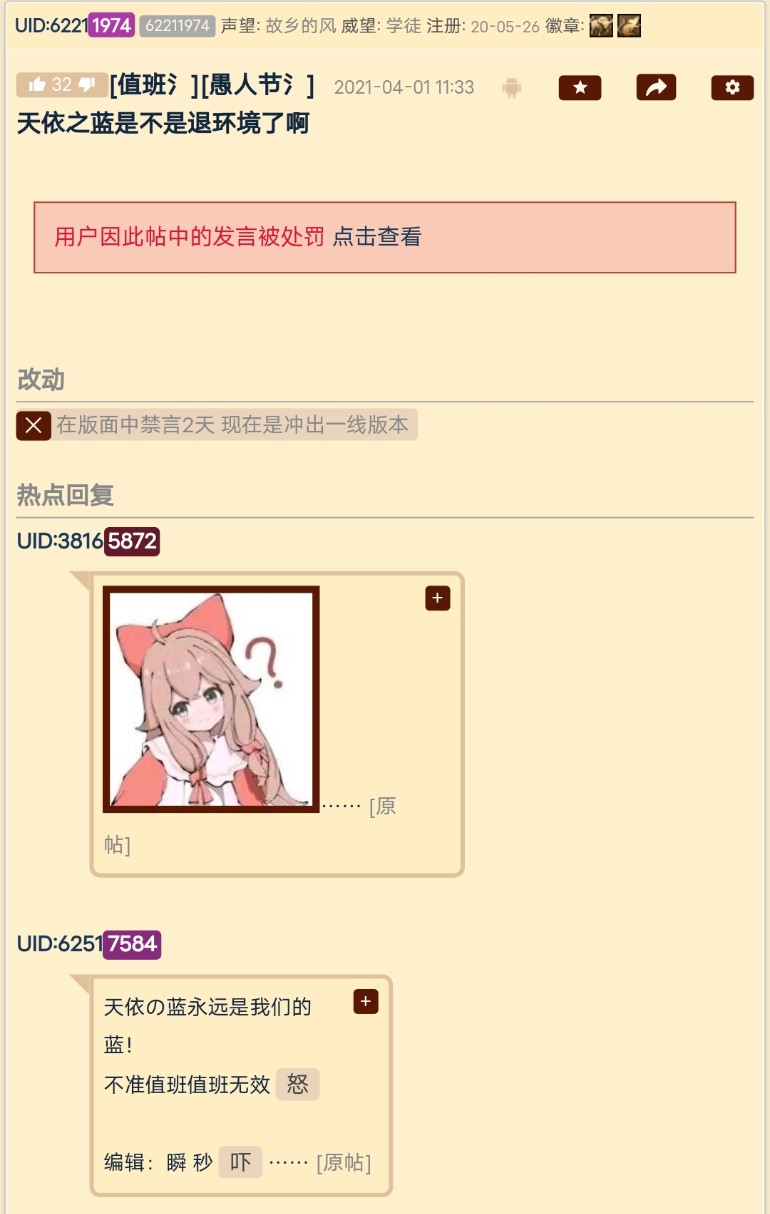Upvote the post with thumbs-up icon
The image size is (770, 1214).
[37, 86]
